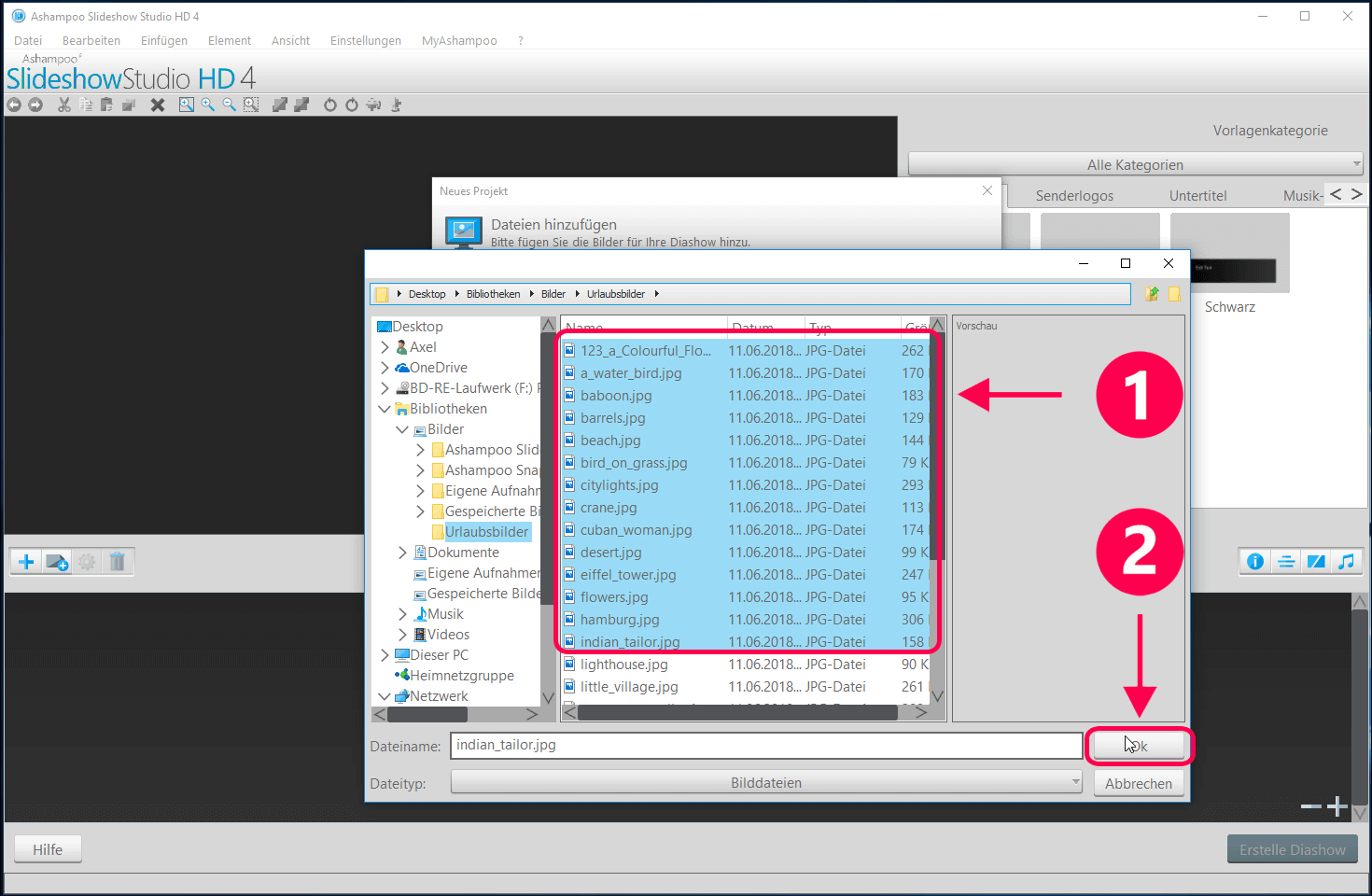
Task: Open the Alle Kategorien dropdown
Action: [x=1135, y=164]
